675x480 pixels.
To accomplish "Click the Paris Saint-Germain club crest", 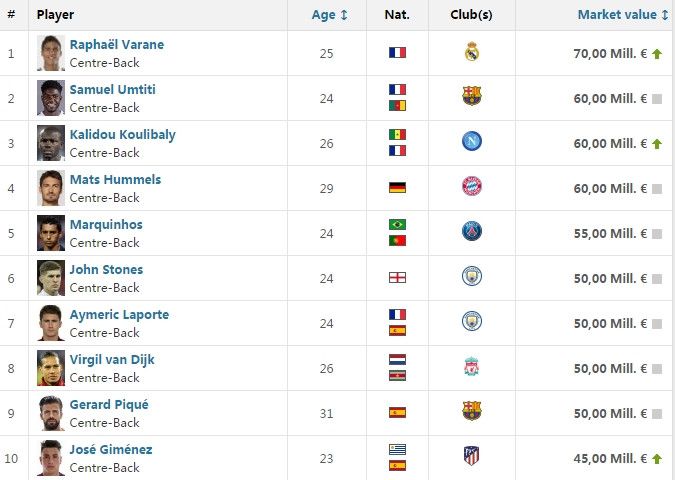I will (472, 232).
